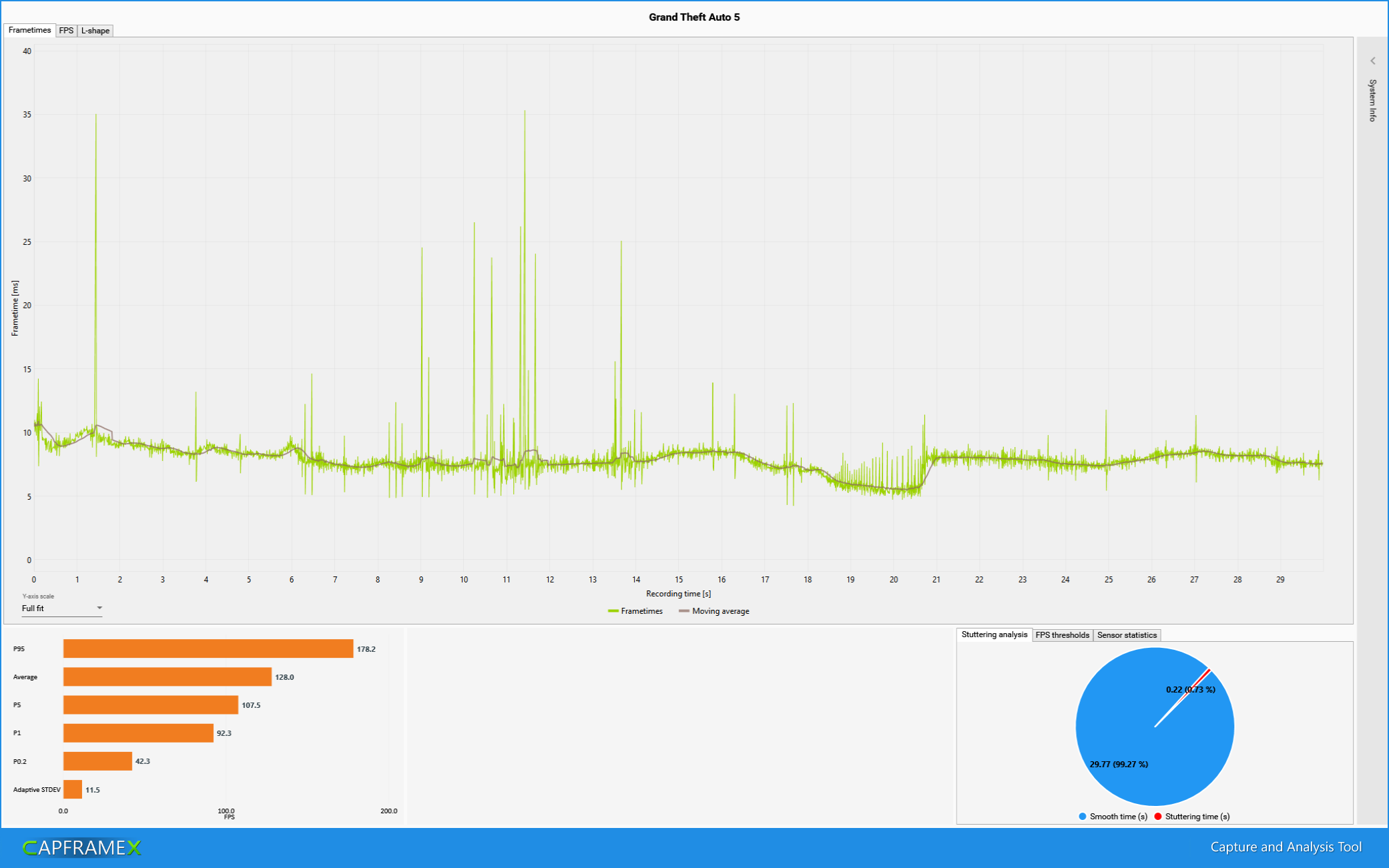Select the Frametimes chart tab

click(29, 30)
